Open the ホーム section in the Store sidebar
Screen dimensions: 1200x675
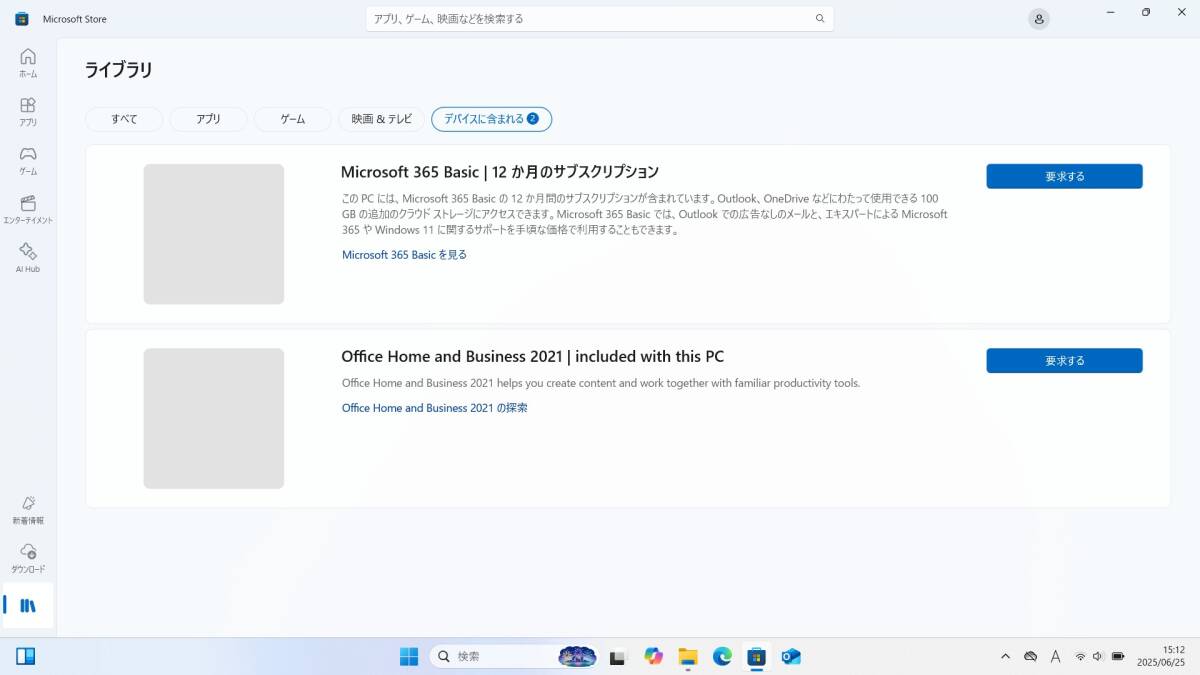coord(27,62)
